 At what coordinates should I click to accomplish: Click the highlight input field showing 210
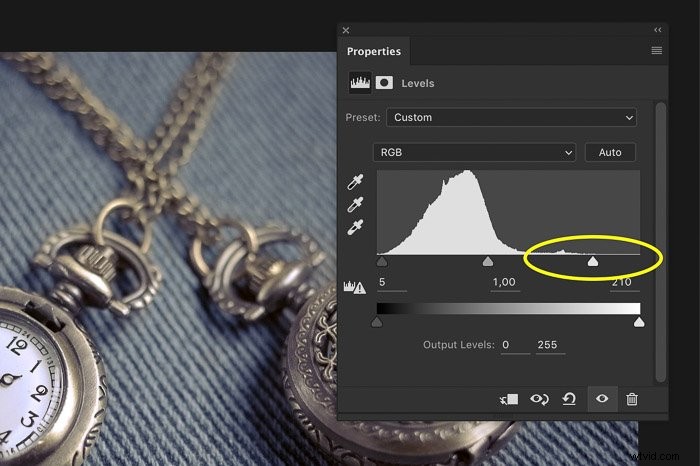pos(624,283)
